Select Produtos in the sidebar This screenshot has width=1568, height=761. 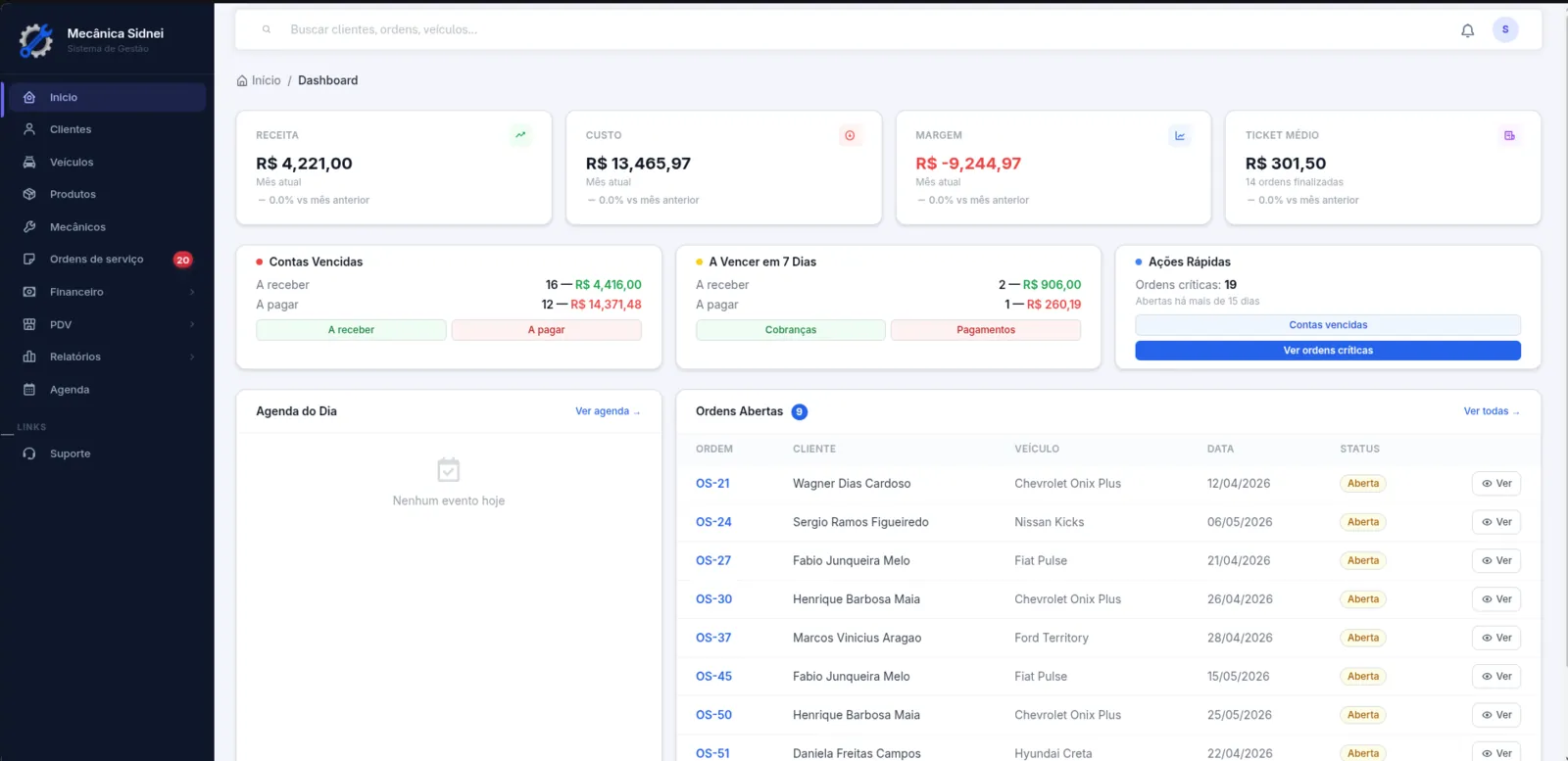pos(105,194)
